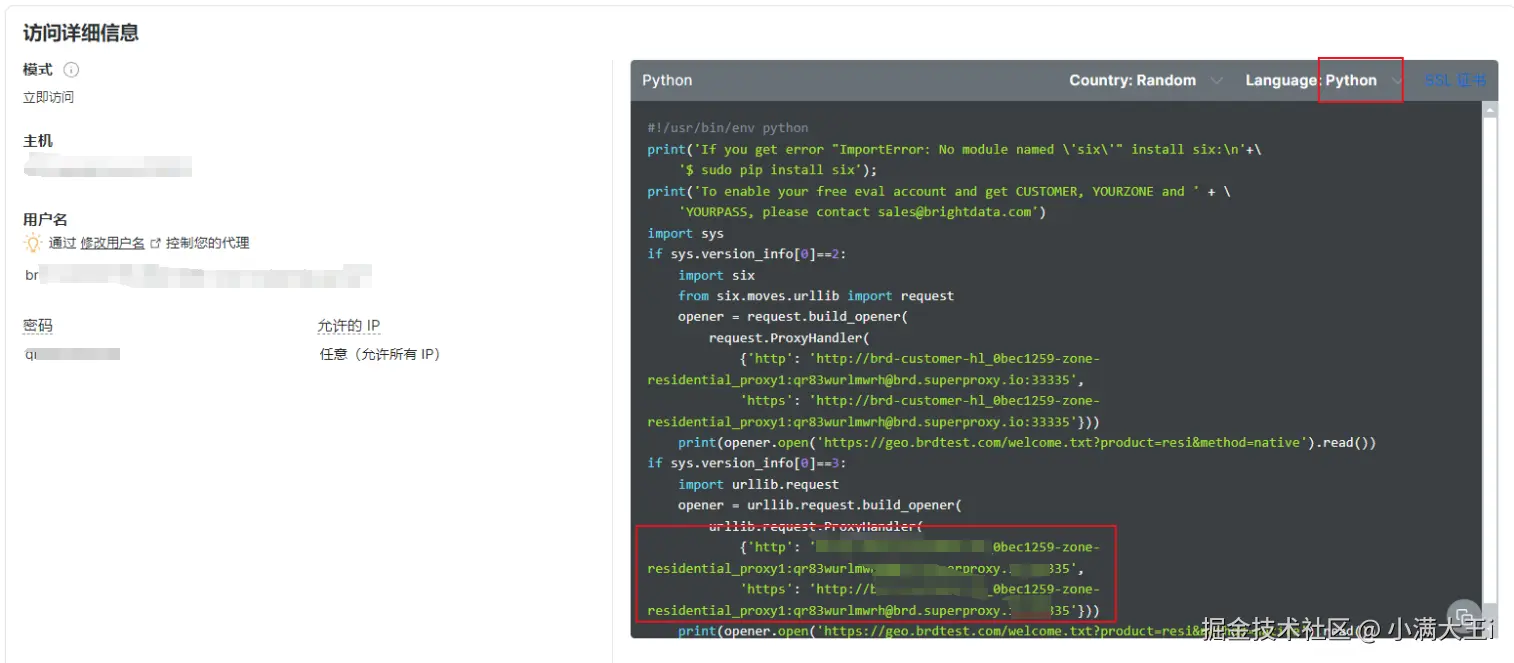
Task: Click the sales@brightdata.com code line
Action: point(863,212)
